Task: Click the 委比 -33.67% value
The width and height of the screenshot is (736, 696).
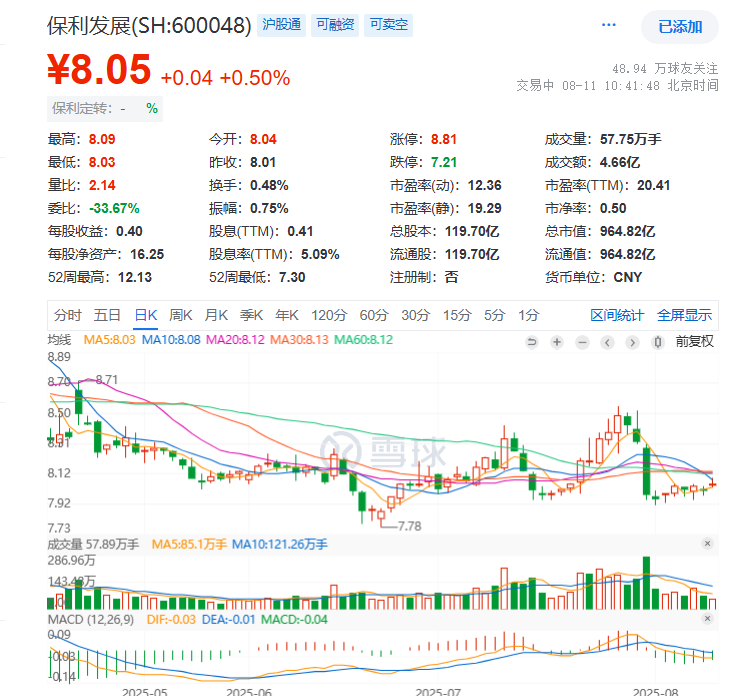Action: click(114, 208)
